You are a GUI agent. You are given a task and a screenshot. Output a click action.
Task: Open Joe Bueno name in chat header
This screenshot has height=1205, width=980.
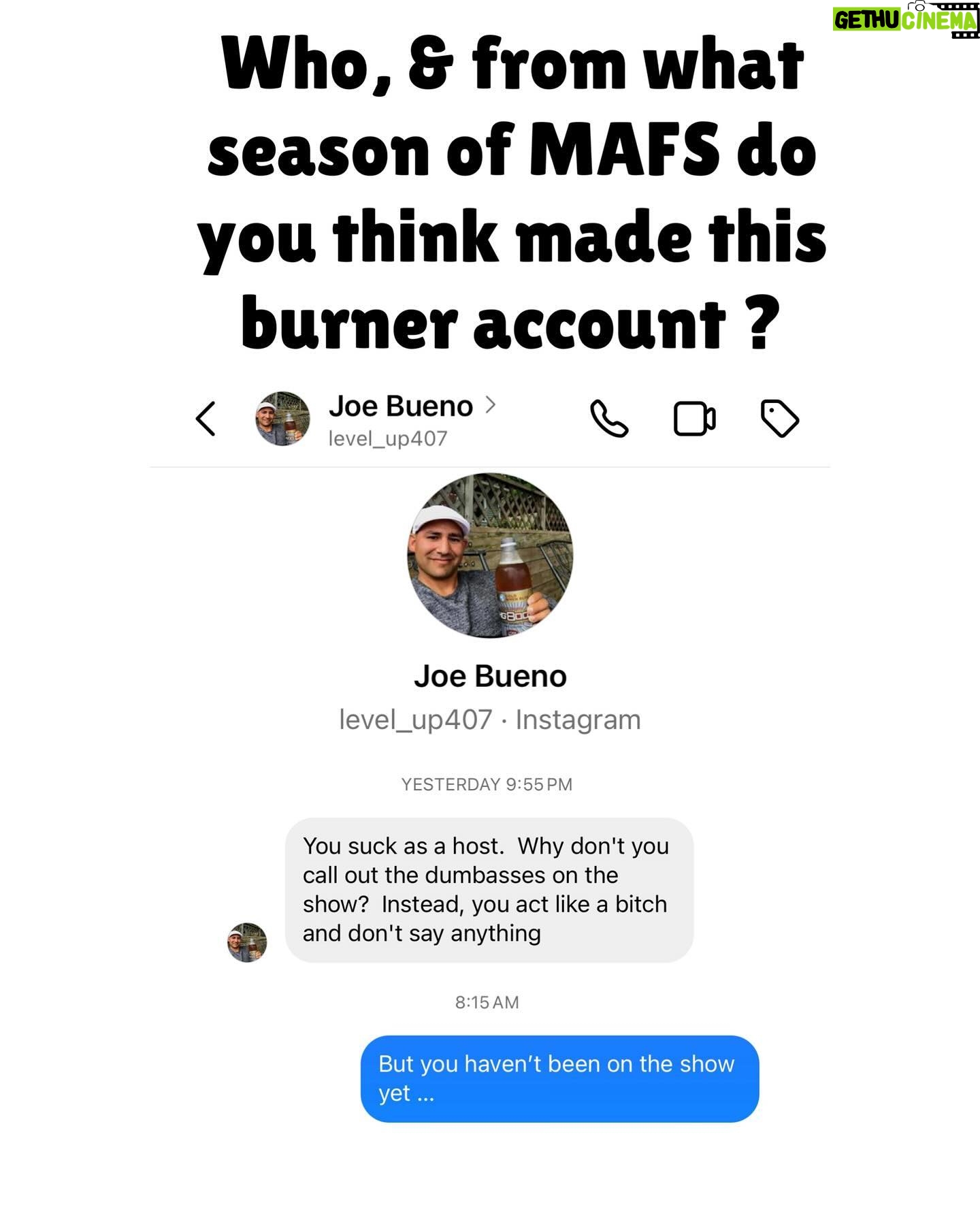pos(401,406)
